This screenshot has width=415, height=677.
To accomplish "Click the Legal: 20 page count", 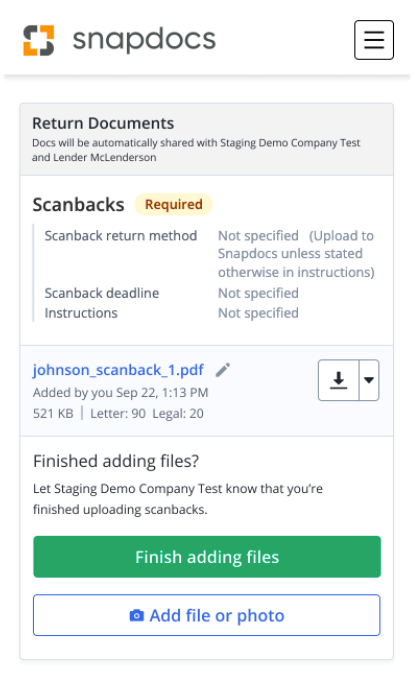I will coord(178,413).
